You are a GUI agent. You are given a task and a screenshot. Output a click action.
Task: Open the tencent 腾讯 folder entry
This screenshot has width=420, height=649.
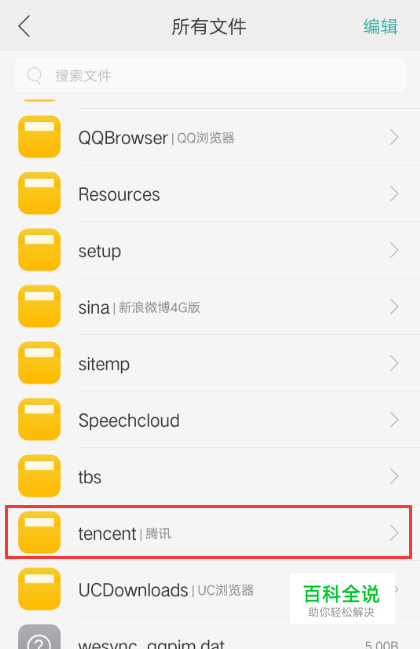tap(209, 532)
